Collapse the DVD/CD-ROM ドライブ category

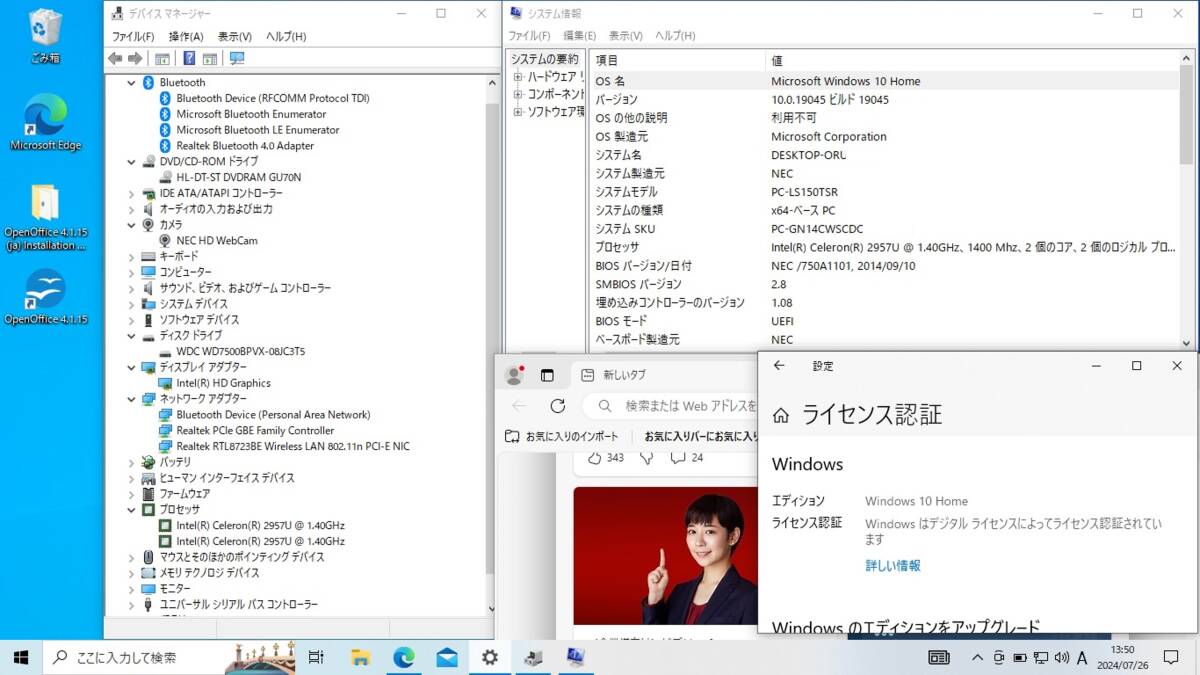(131, 161)
